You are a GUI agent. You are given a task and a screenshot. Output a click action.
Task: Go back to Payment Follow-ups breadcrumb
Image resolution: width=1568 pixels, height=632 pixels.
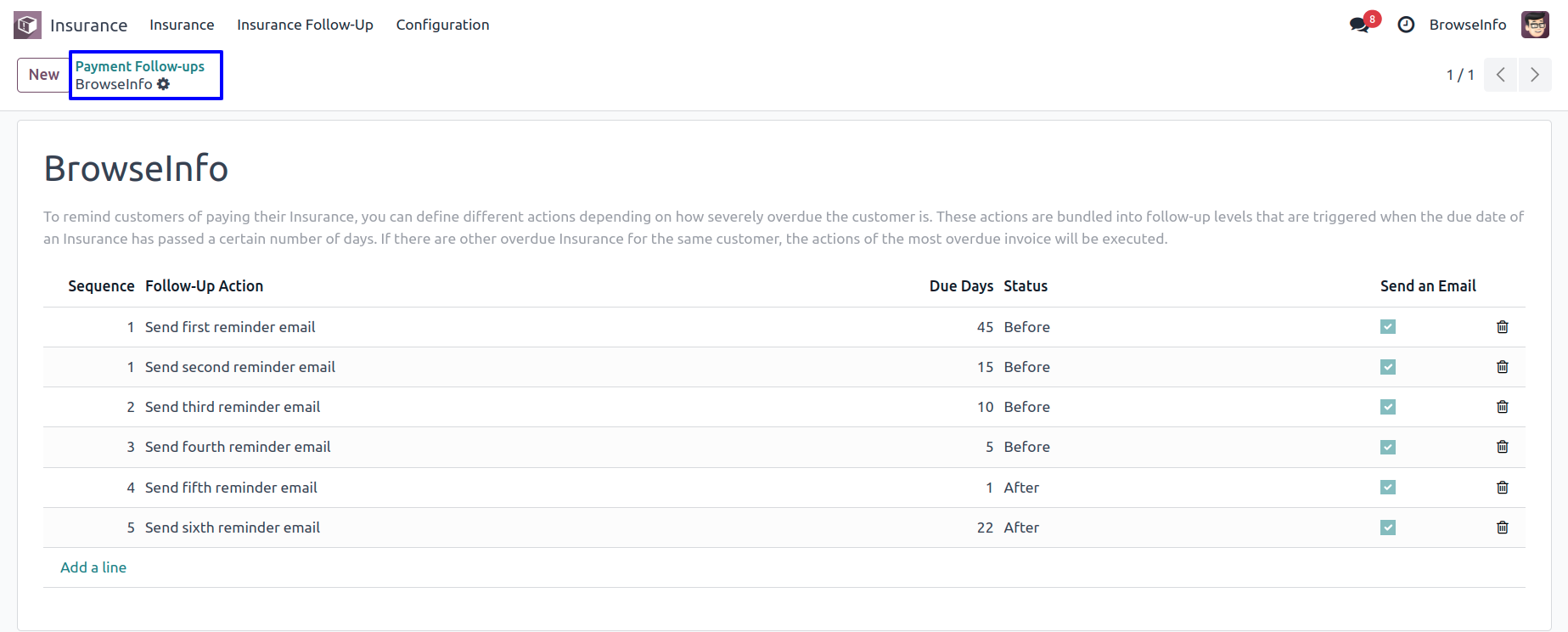[140, 66]
